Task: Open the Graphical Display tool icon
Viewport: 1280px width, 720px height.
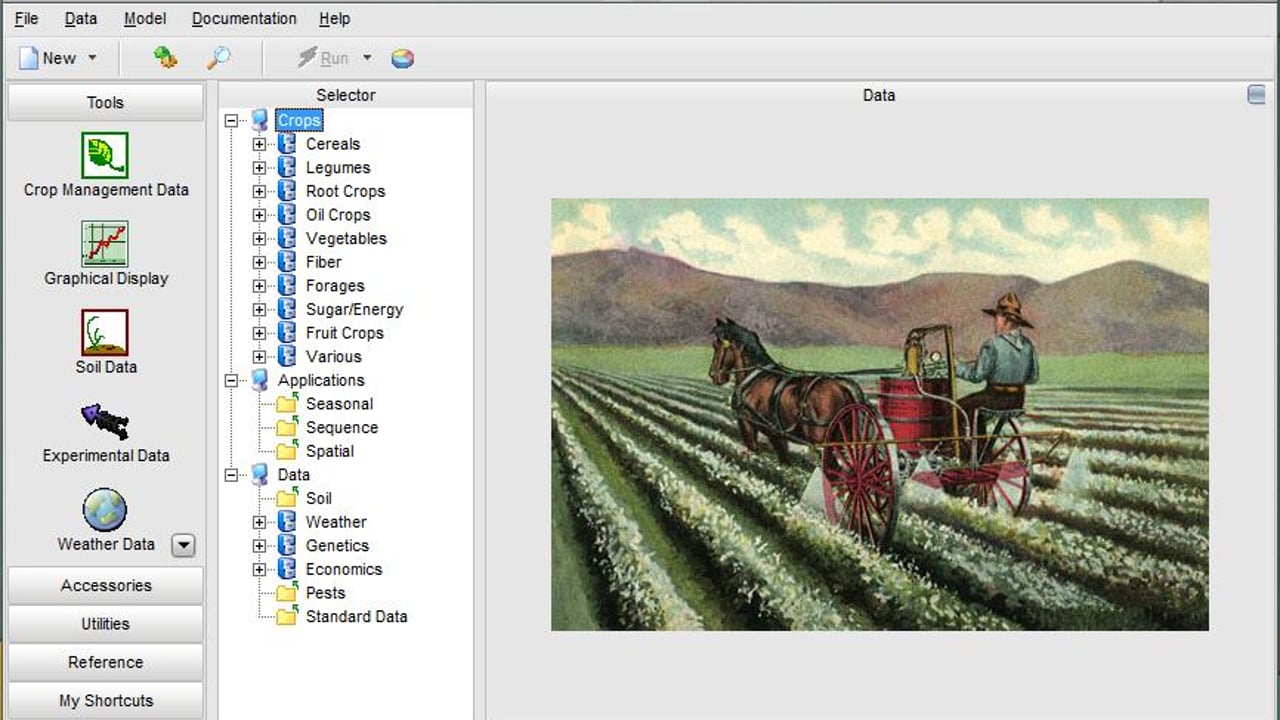Action: 105,244
